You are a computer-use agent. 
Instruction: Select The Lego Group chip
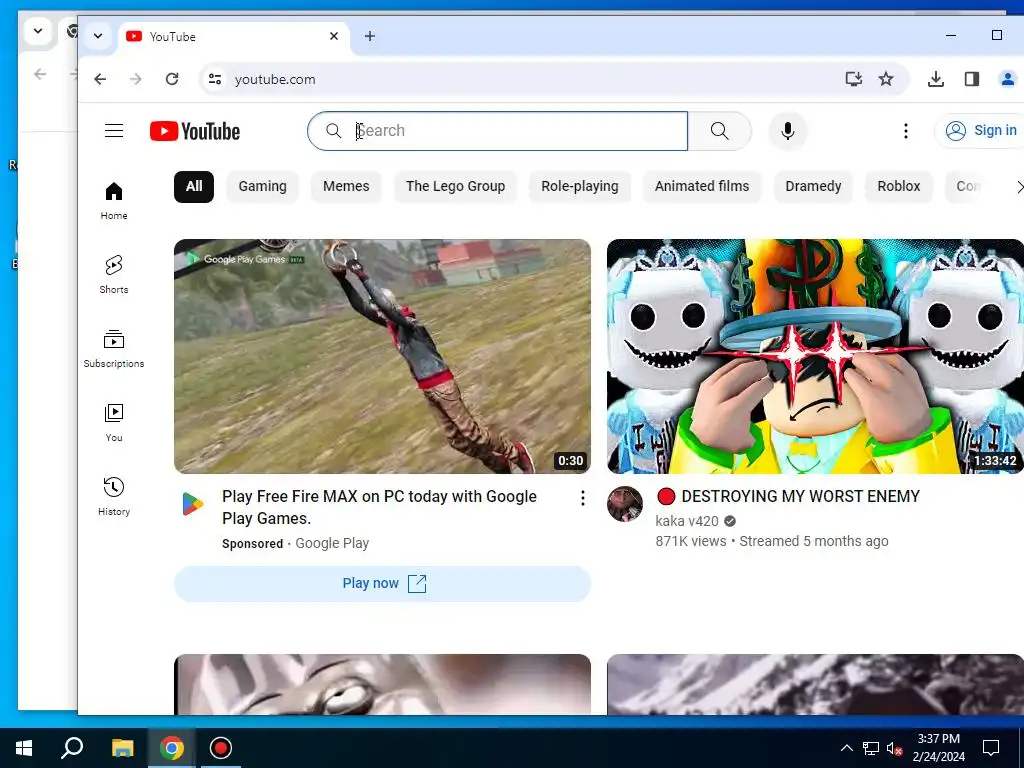point(455,186)
